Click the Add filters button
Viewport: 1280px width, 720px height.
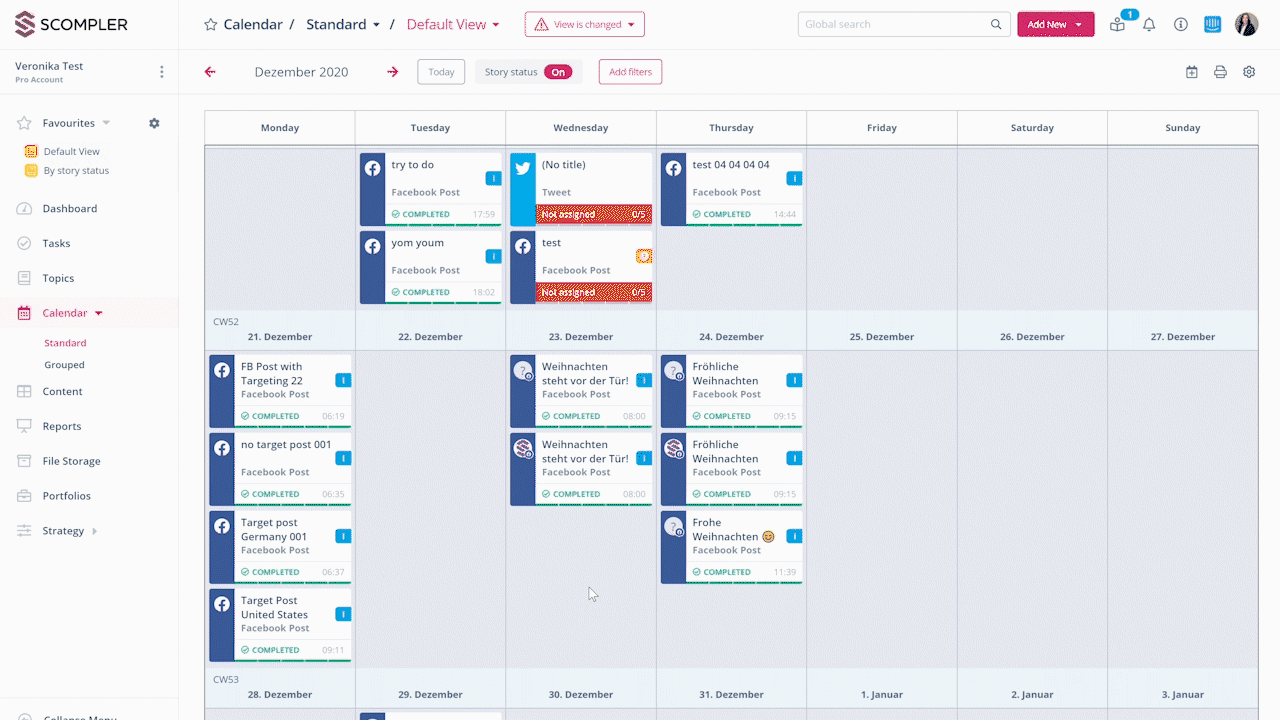pos(630,72)
